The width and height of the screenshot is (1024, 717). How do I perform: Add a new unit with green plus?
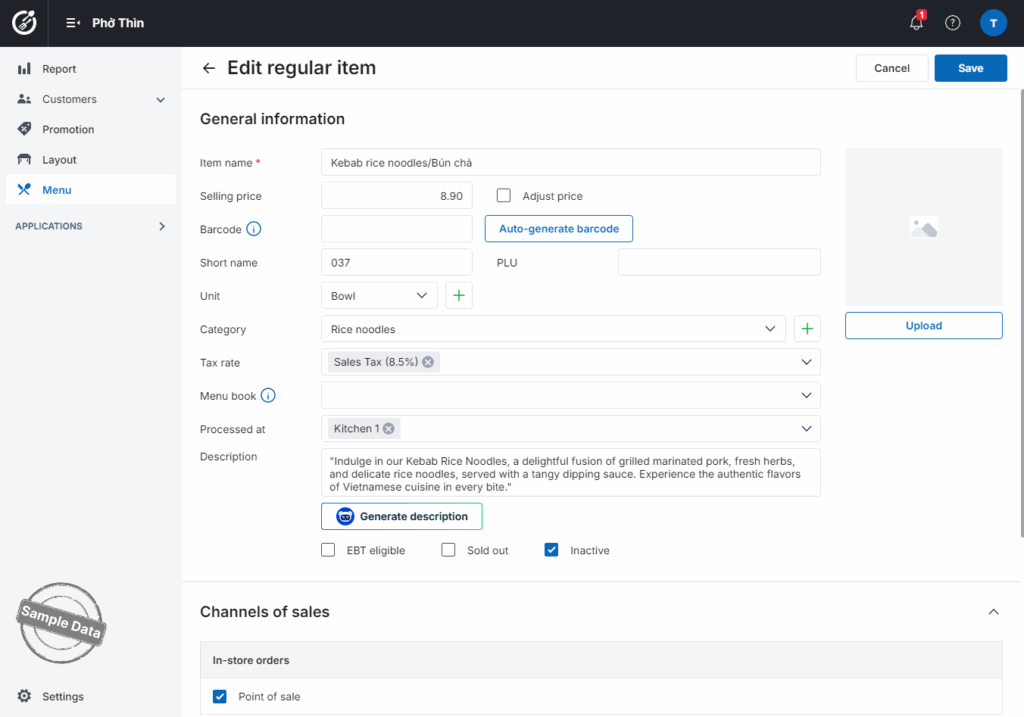point(459,296)
